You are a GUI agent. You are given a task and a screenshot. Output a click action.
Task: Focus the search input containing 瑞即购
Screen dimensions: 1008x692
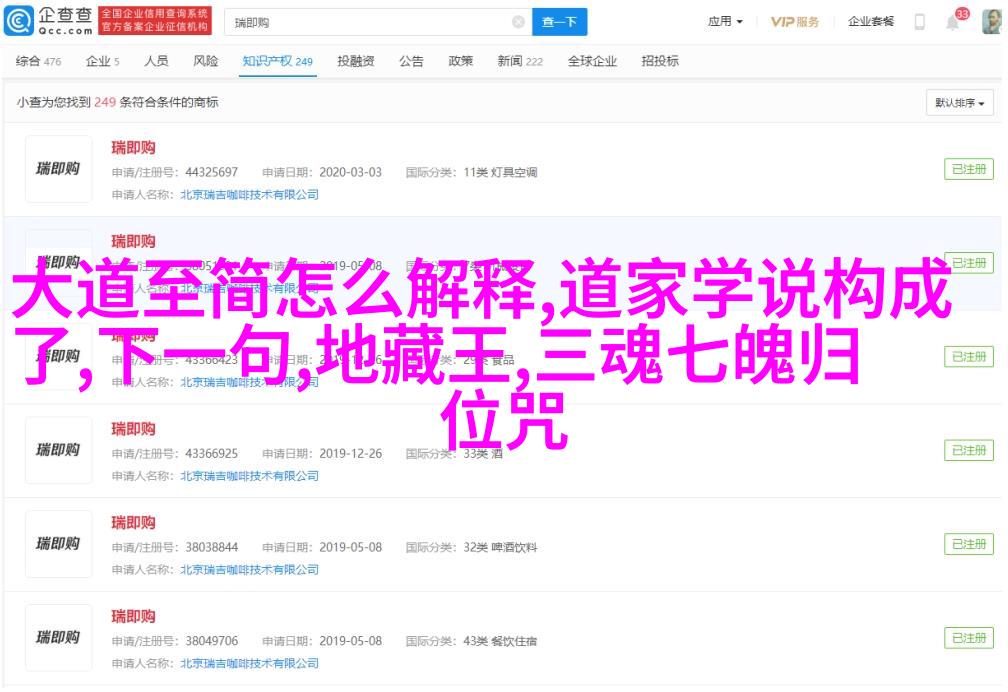pyautogui.click(x=378, y=23)
